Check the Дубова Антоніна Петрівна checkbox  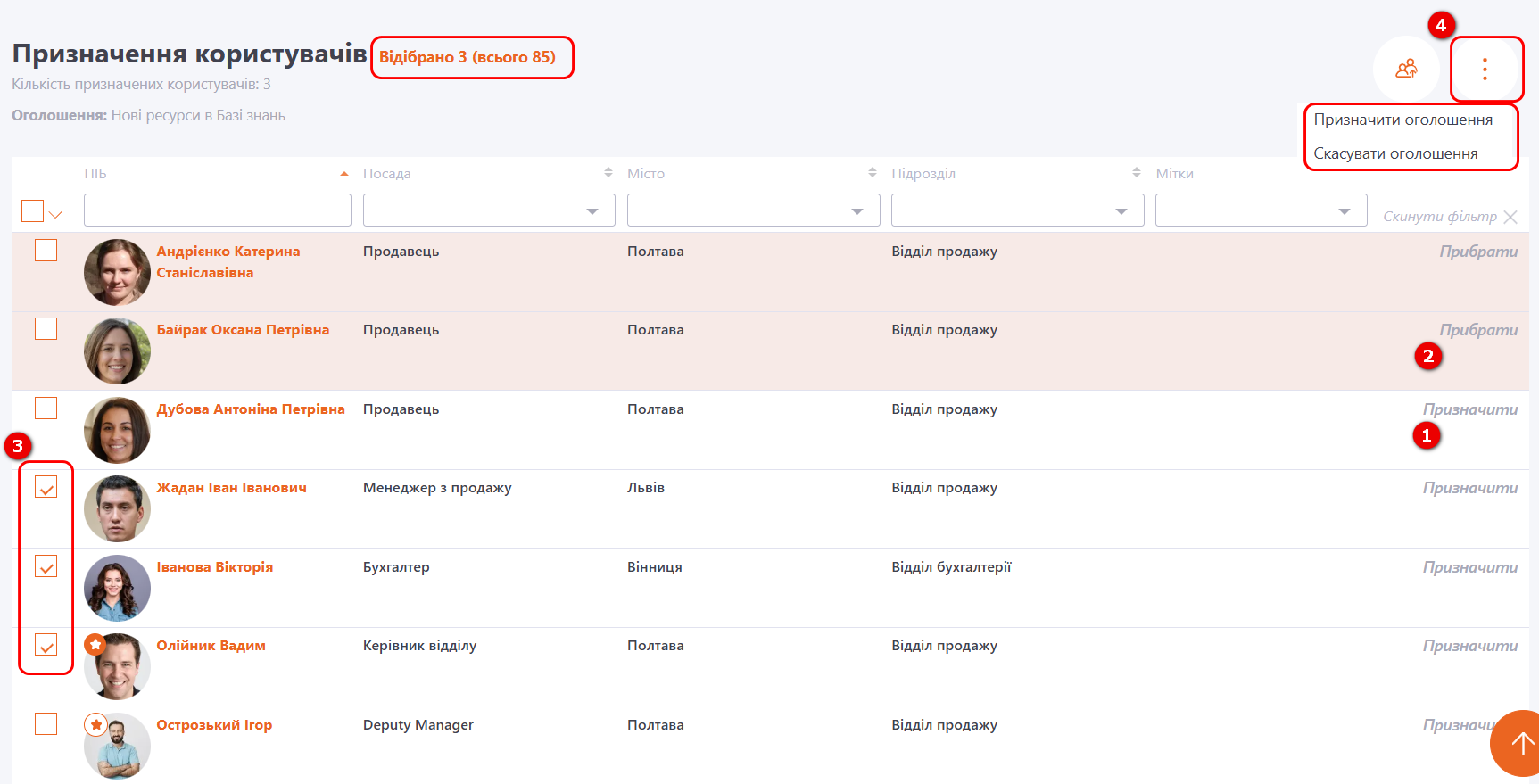pos(46,409)
